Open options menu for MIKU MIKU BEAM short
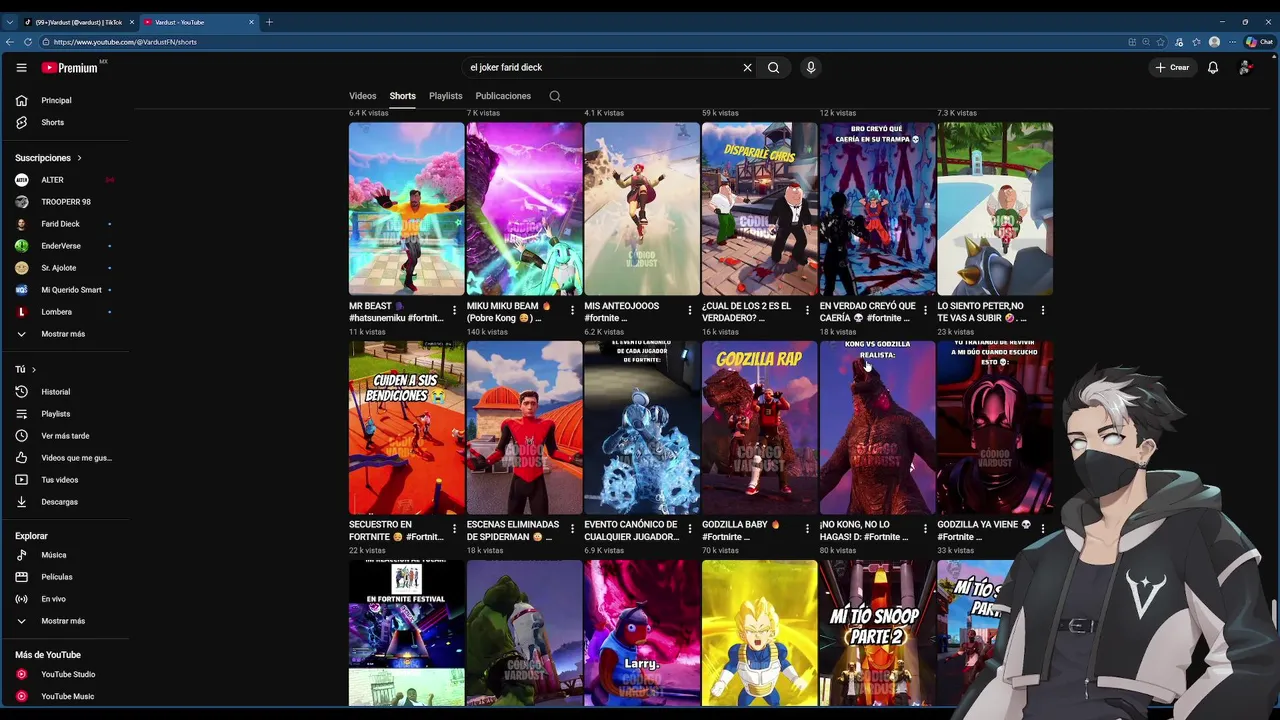The width and height of the screenshot is (1280, 720). point(572,311)
